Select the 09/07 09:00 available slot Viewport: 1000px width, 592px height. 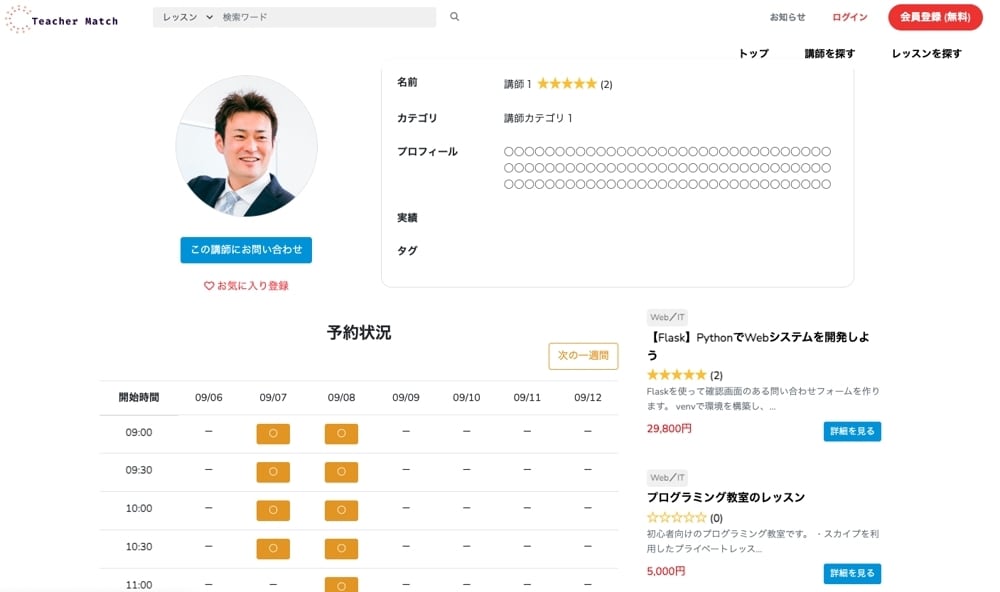(x=273, y=433)
